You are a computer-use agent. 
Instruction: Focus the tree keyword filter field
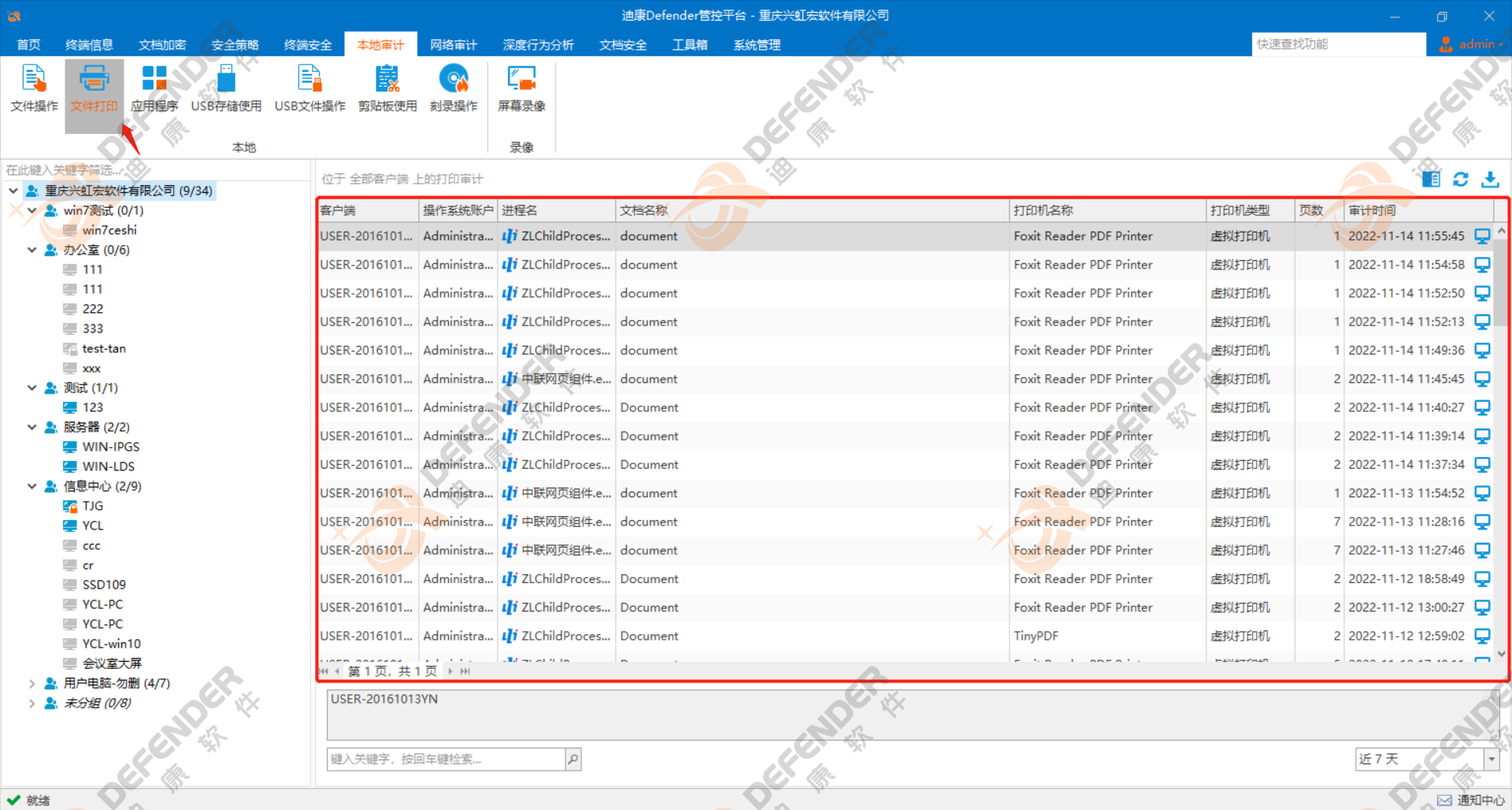point(156,169)
